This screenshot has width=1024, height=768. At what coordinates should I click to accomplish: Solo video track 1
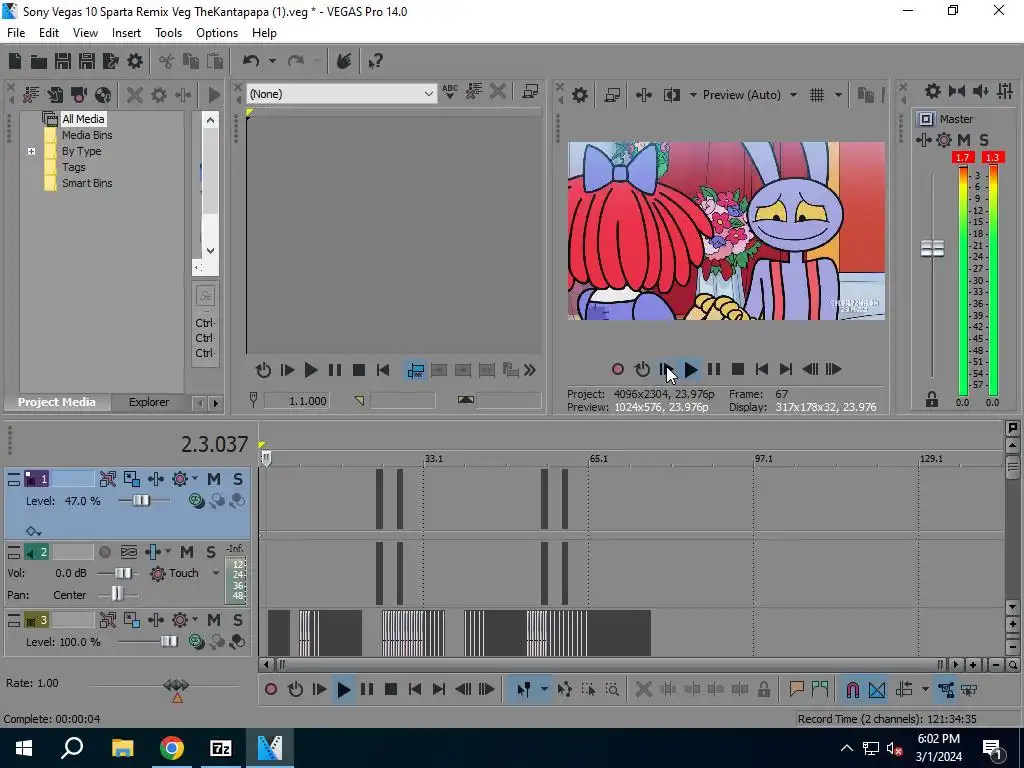[x=238, y=479]
